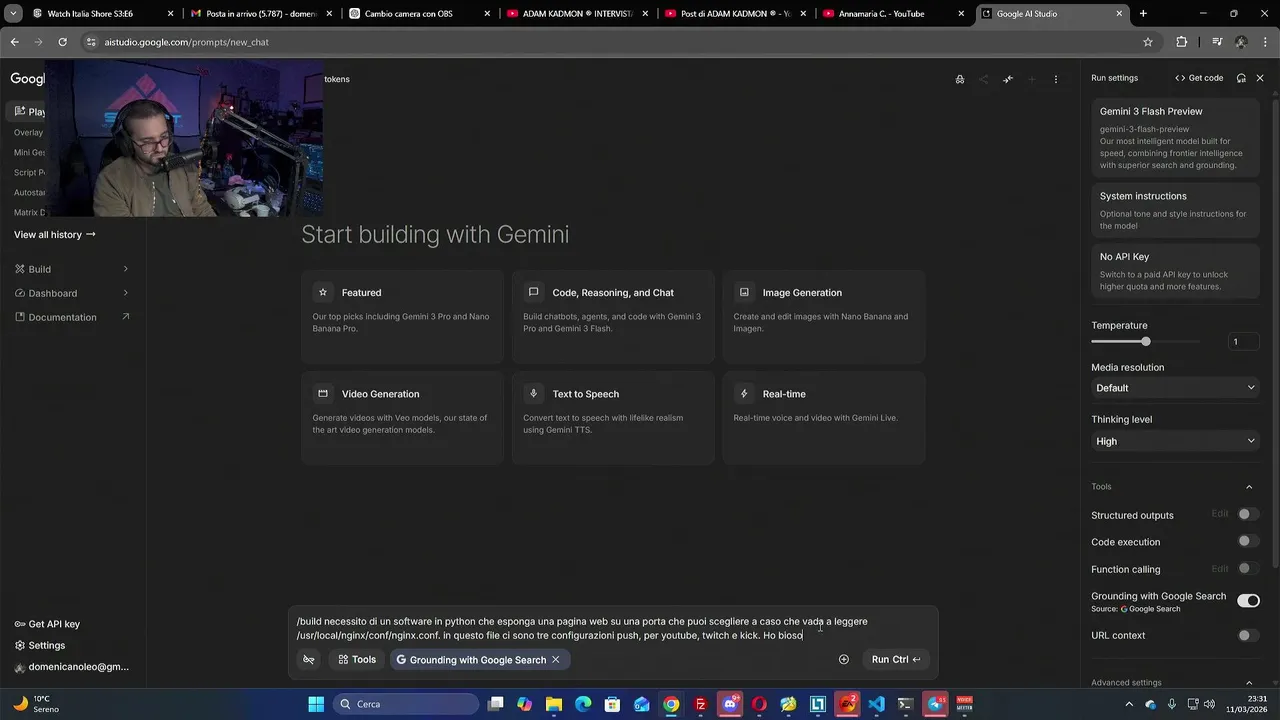Open System instructions card
The image size is (1280, 720).
1175,210
